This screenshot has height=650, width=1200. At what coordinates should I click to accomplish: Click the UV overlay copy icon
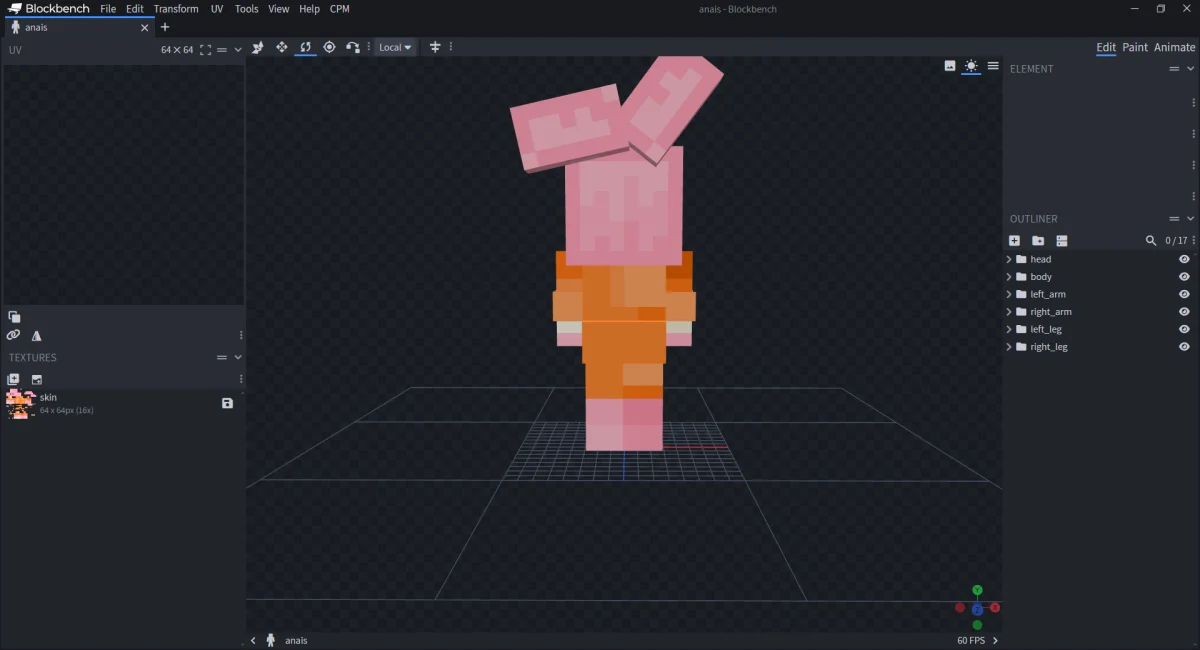tap(14, 316)
